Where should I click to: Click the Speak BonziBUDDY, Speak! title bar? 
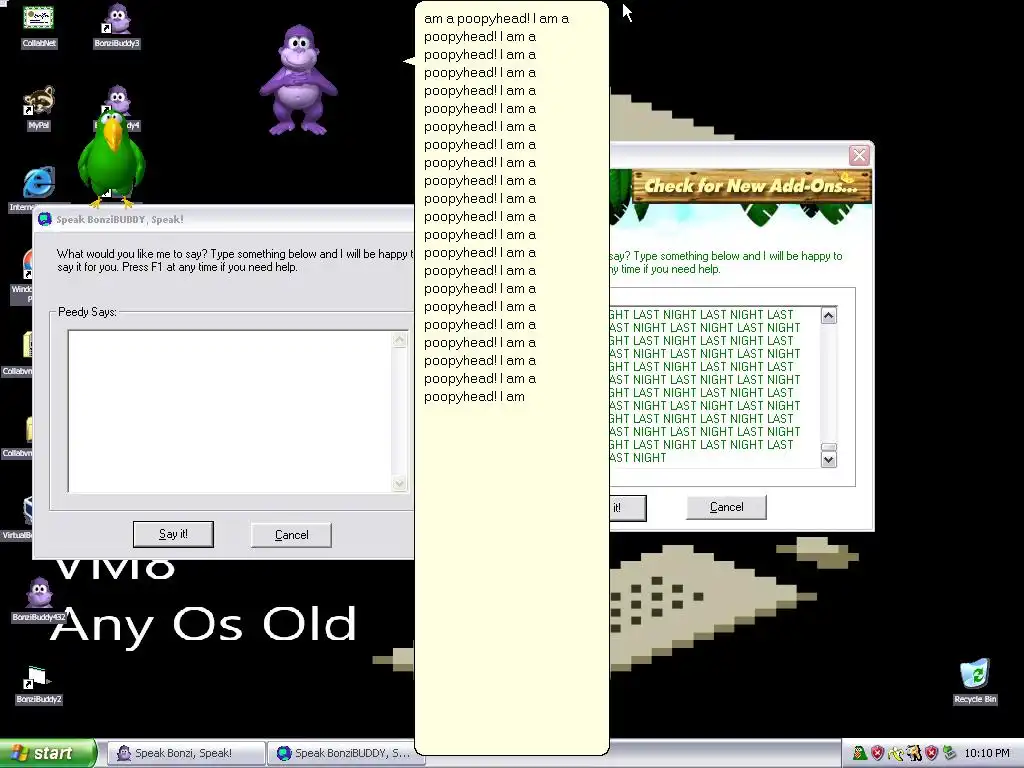pyautogui.click(x=223, y=219)
